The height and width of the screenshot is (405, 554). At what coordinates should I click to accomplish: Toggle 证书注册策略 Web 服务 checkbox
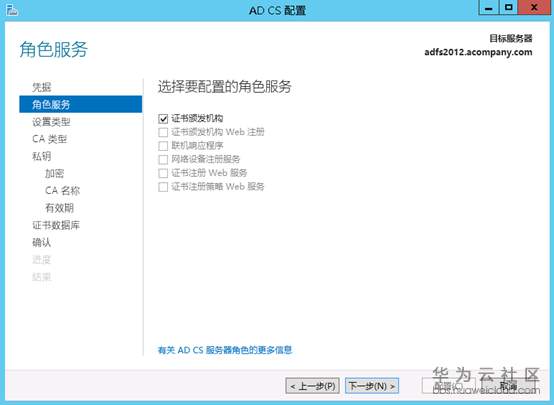(x=163, y=187)
